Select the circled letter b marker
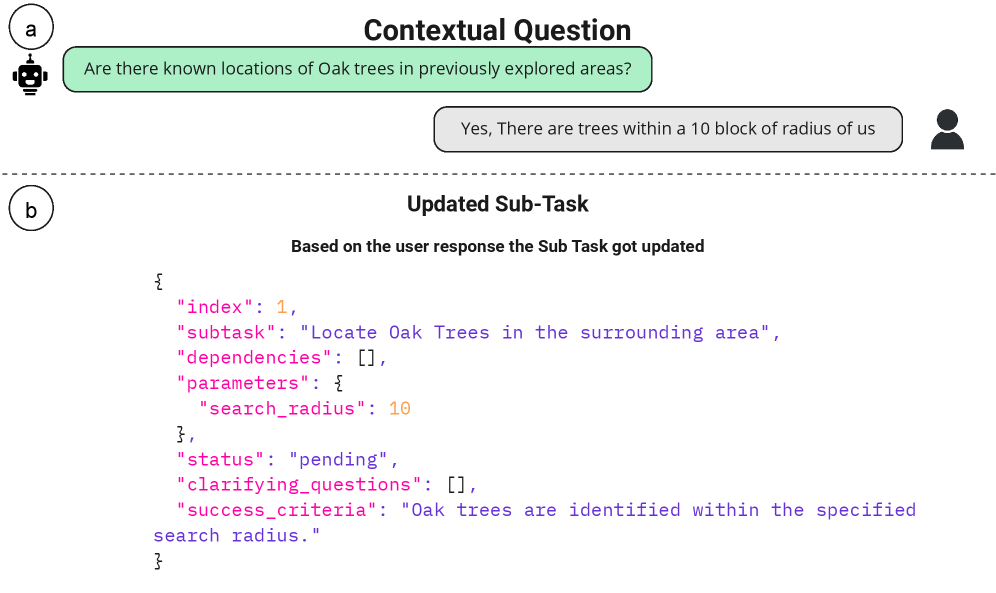 tap(31, 210)
